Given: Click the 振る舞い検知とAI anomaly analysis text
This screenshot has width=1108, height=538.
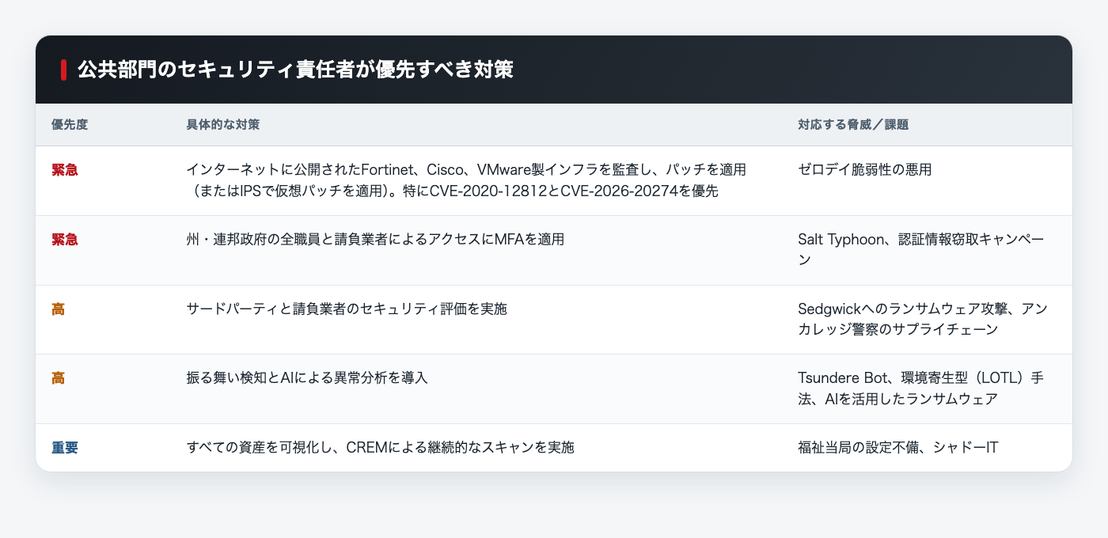Looking at the screenshot, I should tap(307, 378).
